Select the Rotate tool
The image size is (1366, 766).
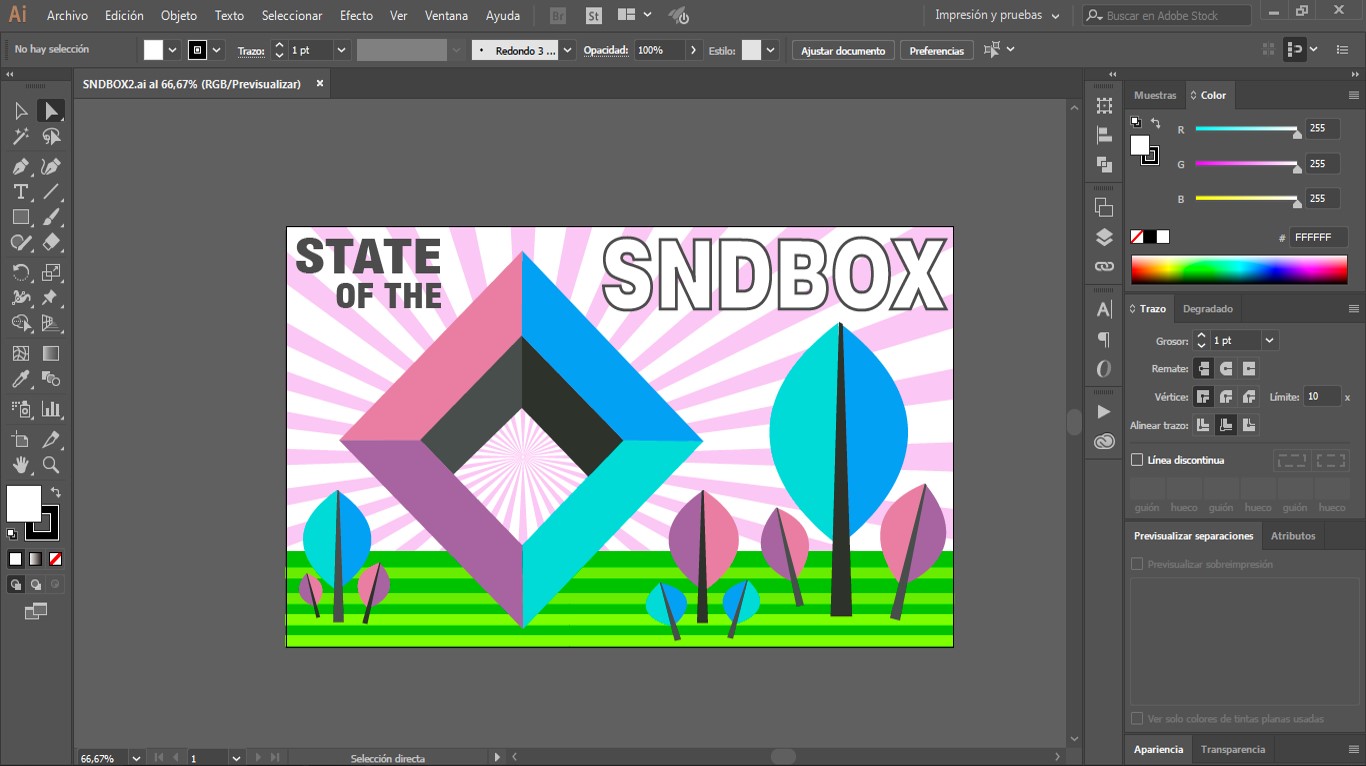click(20, 272)
